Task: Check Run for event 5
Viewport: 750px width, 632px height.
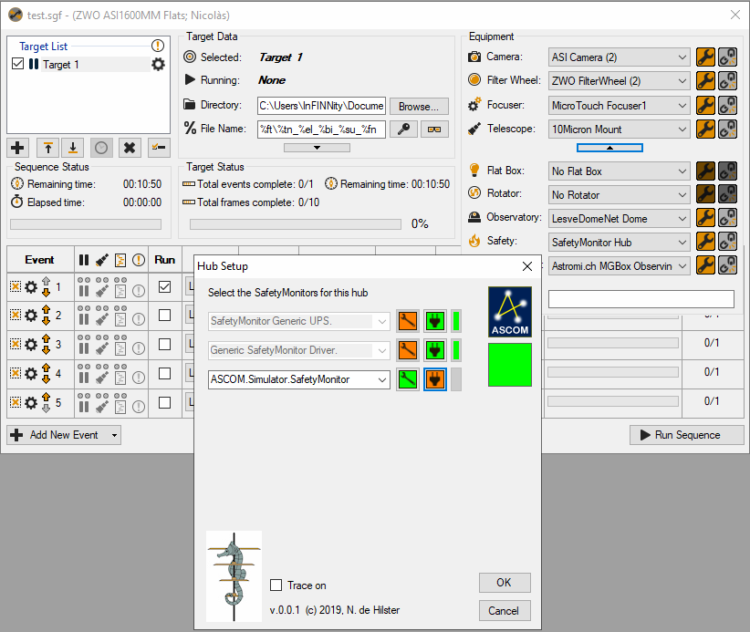Action: tap(165, 403)
